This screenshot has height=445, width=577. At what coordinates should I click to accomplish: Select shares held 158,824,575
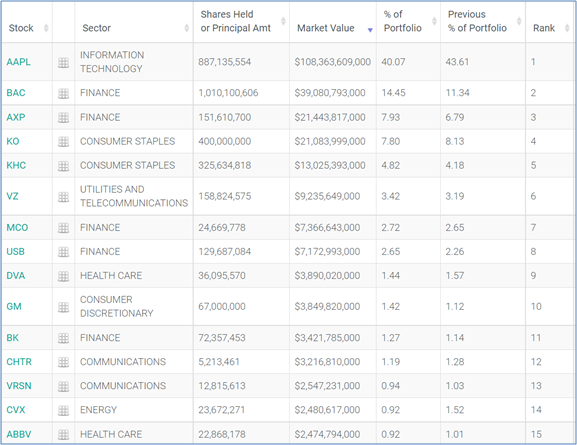tap(224, 196)
